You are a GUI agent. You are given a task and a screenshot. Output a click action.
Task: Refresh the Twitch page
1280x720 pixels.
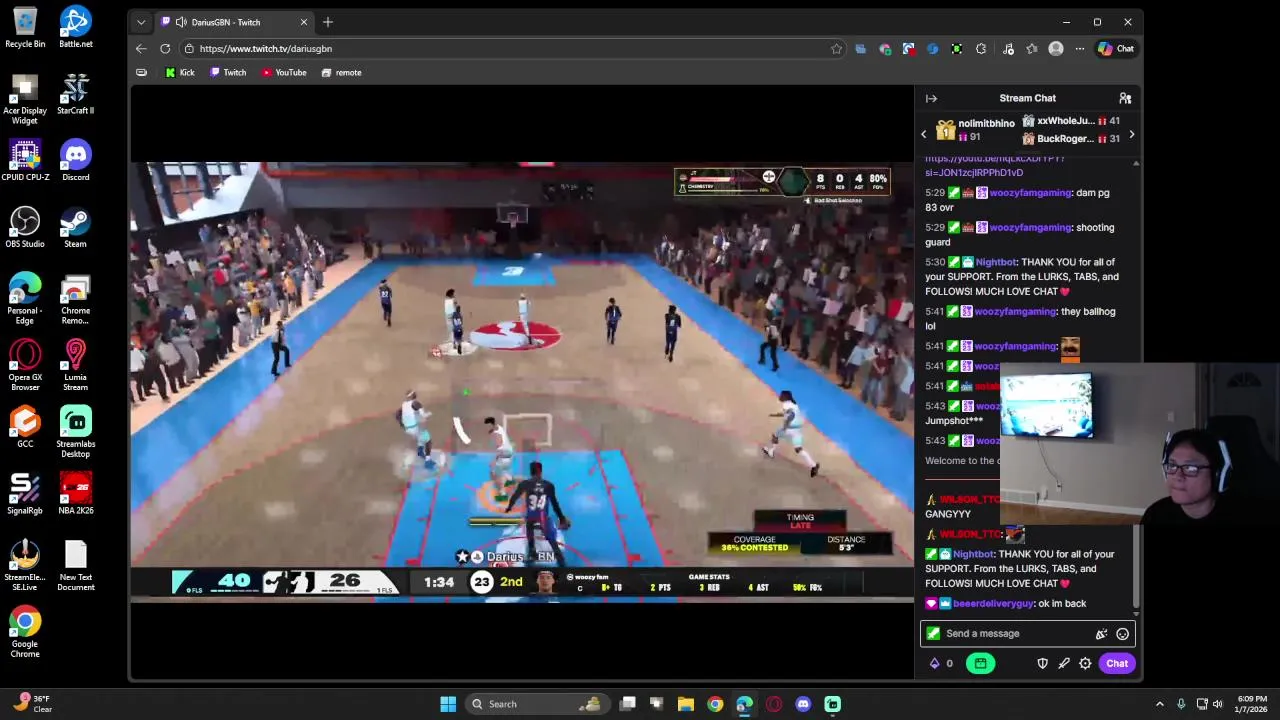pos(165,48)
